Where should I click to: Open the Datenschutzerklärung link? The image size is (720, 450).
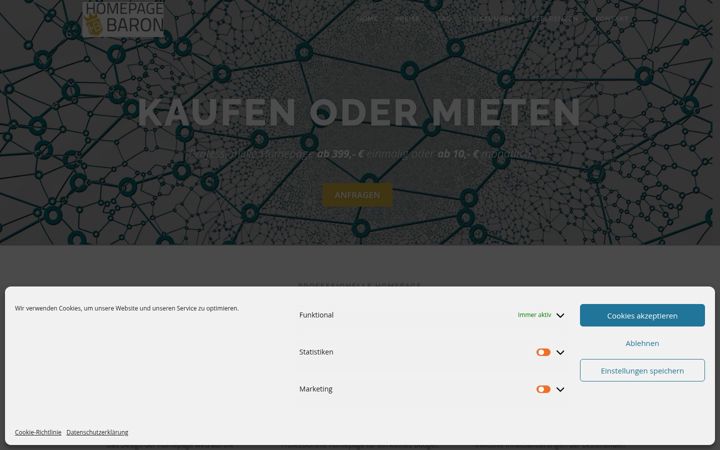97,432
